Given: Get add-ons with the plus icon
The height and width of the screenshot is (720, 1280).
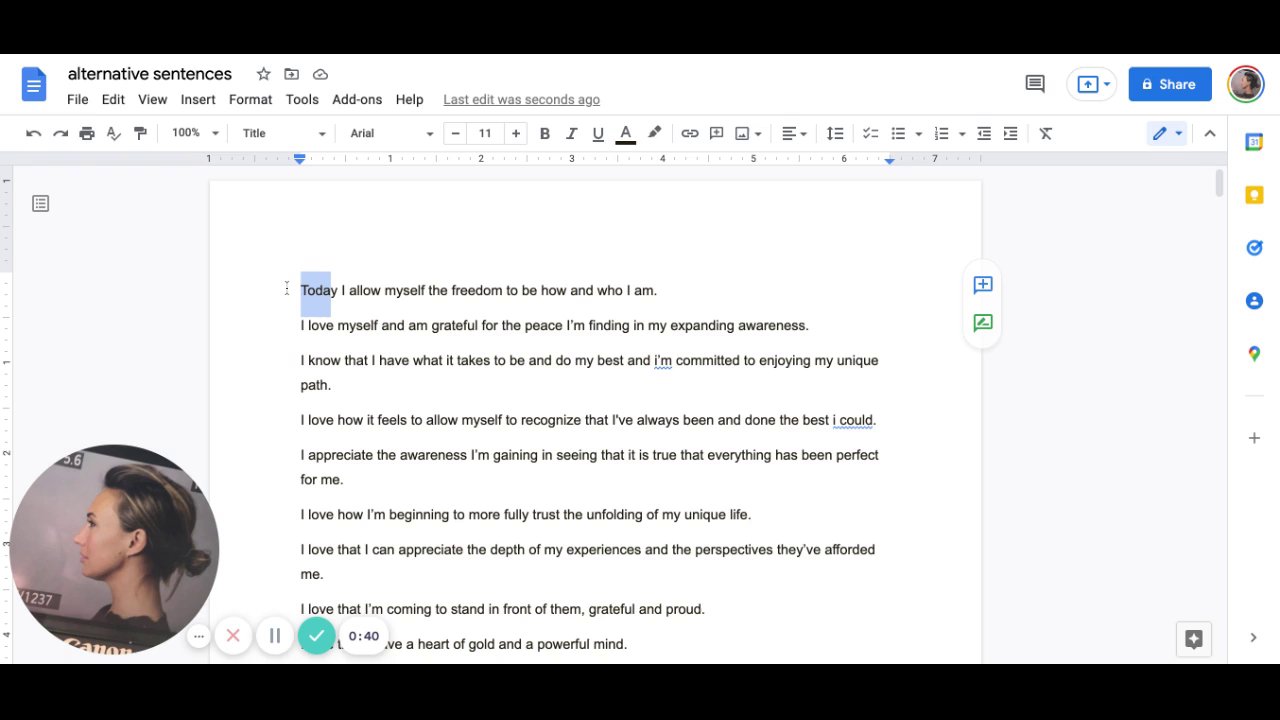Looking at the screenshot, I should pyautogui.click(x=1254, y=438).
